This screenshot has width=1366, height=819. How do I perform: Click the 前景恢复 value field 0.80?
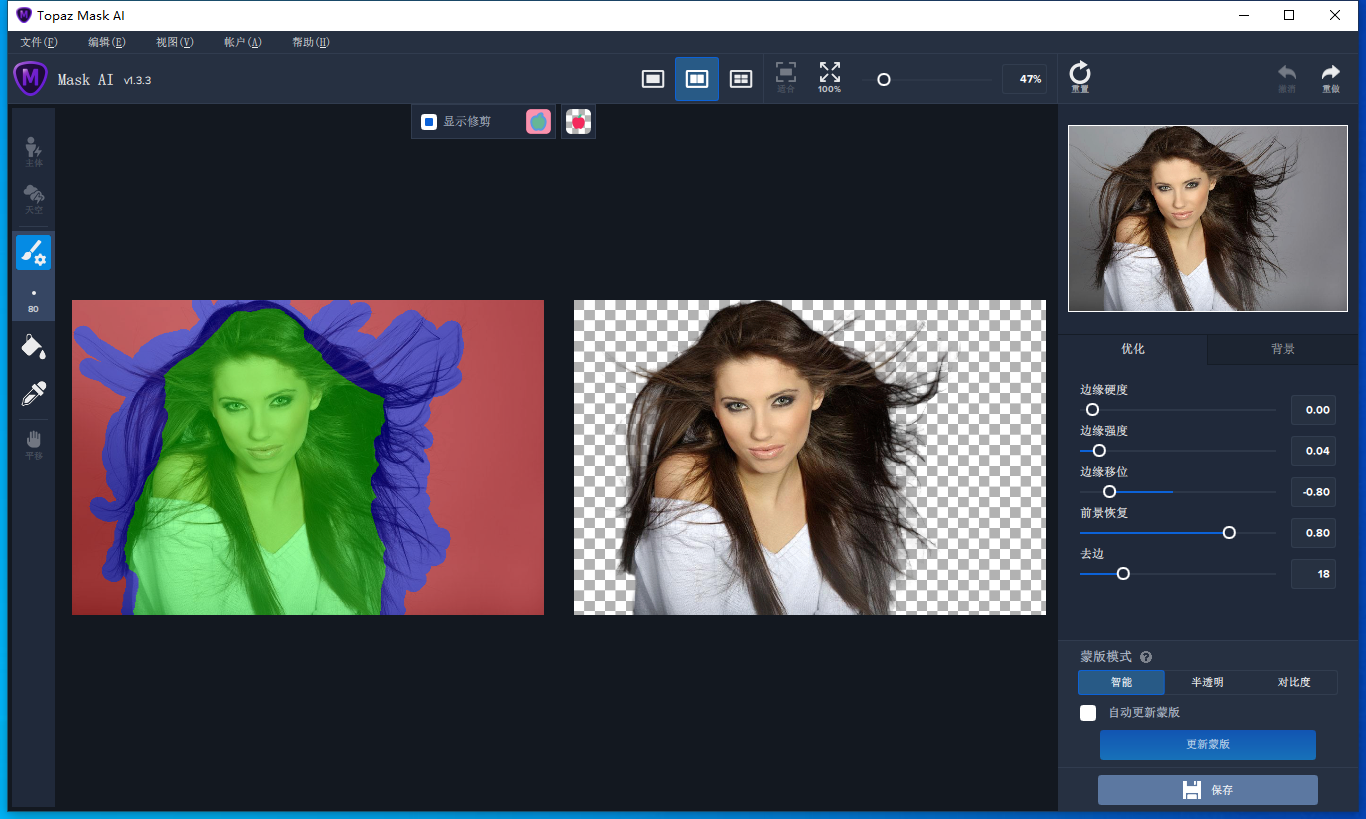pyautogui.click(x=1313, y=533)
